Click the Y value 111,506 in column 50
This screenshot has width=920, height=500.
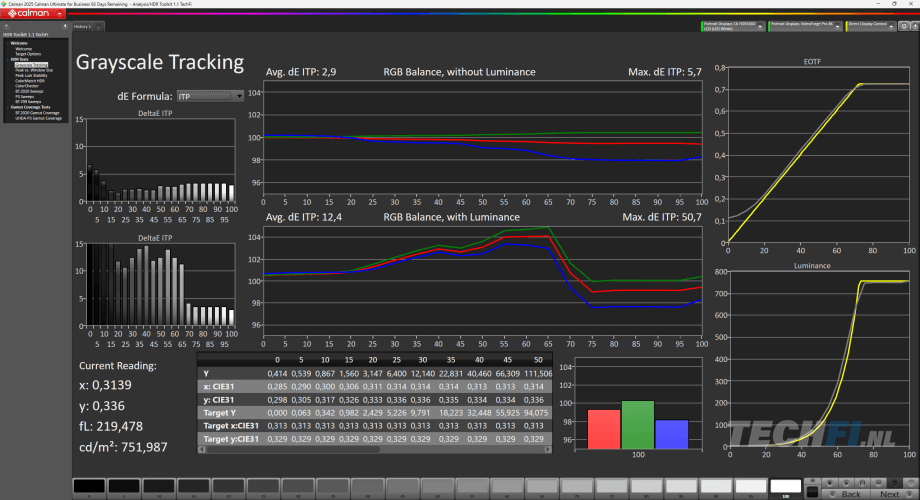(537, 373)
